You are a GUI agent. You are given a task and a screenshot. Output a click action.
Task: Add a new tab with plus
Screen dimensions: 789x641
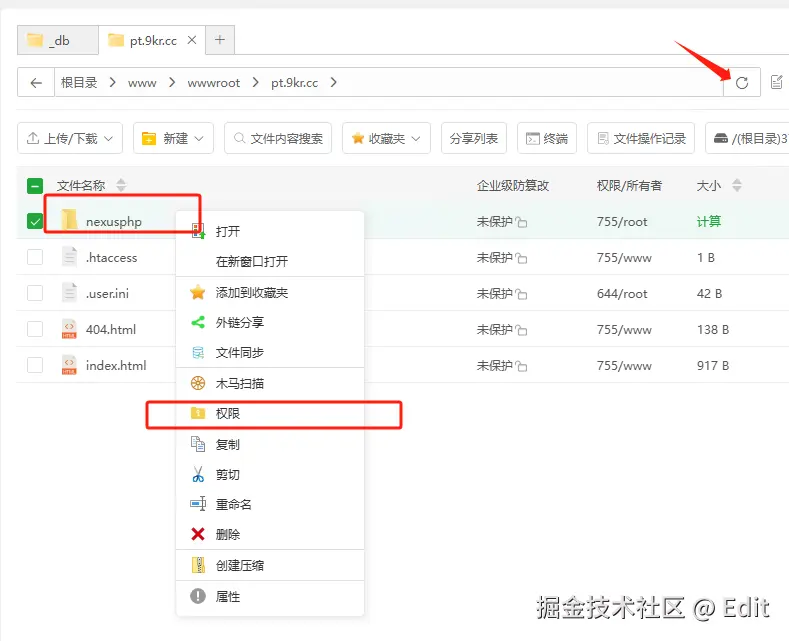click(x=220, y=40)
